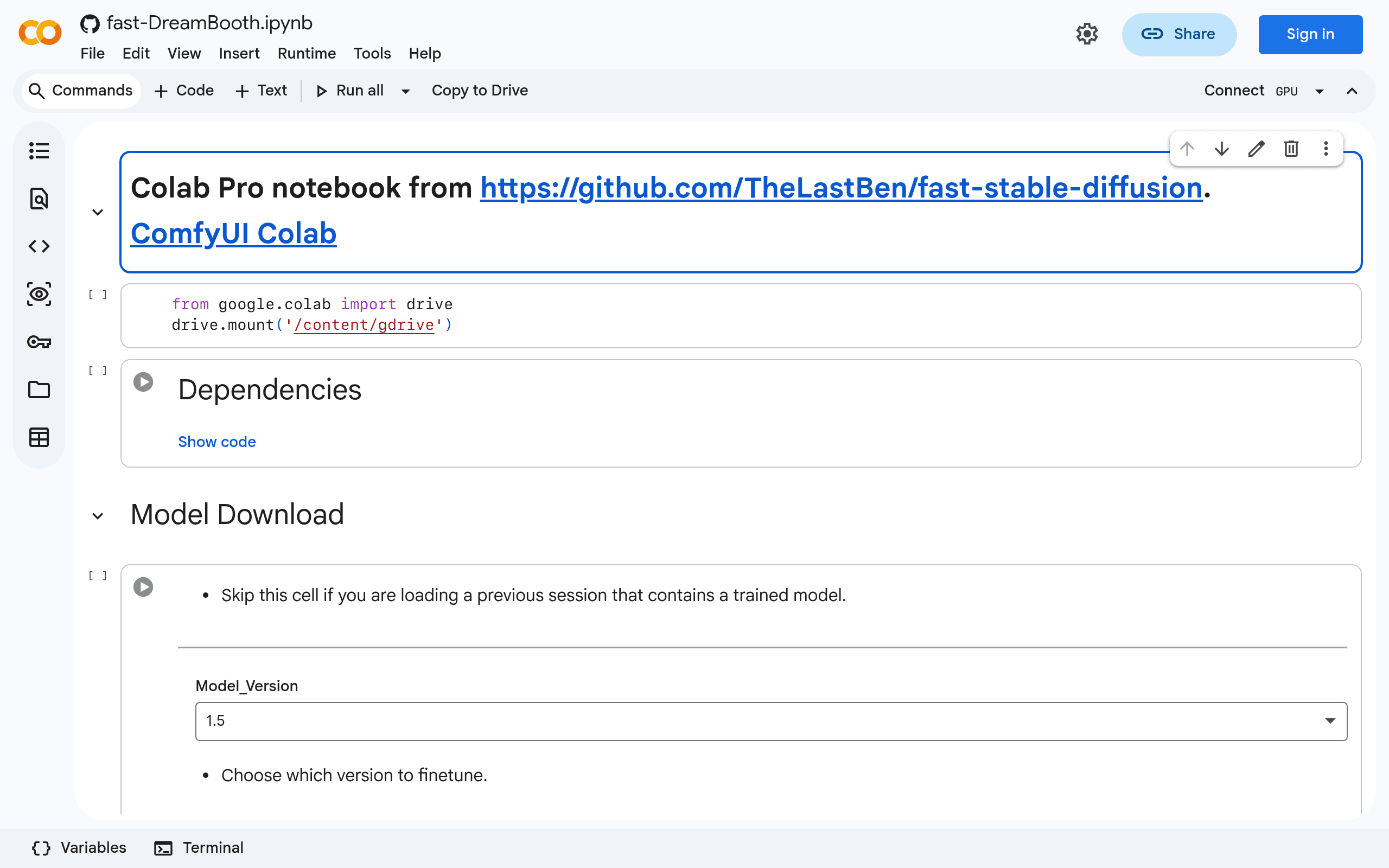Open the Table of contents sidebar icon
The image size is (1389, 868).
tap(39, 151)
